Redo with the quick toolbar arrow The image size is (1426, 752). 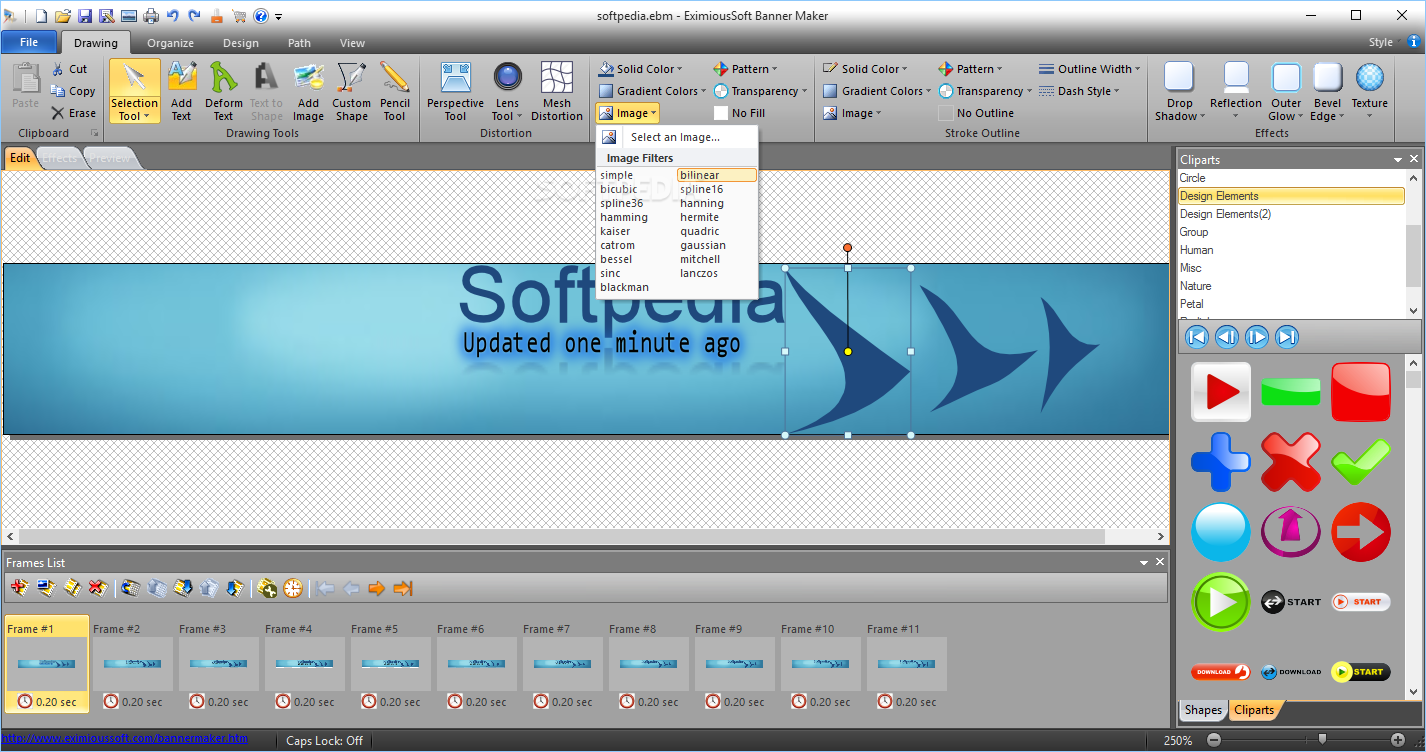point(194,16)
